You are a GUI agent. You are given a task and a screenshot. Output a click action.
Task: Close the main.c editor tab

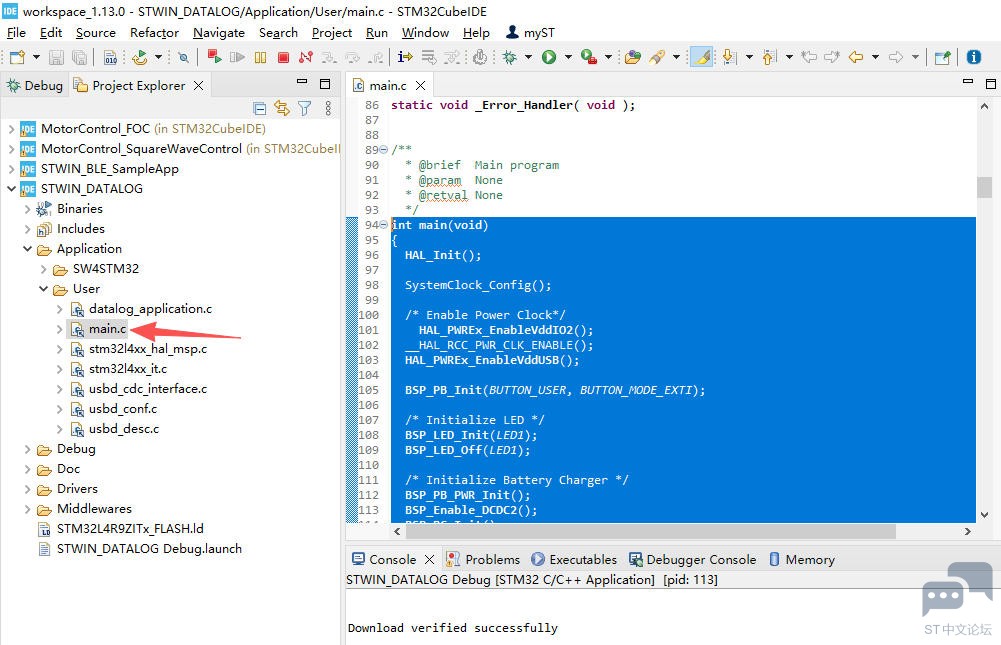(x=421, y=86)
